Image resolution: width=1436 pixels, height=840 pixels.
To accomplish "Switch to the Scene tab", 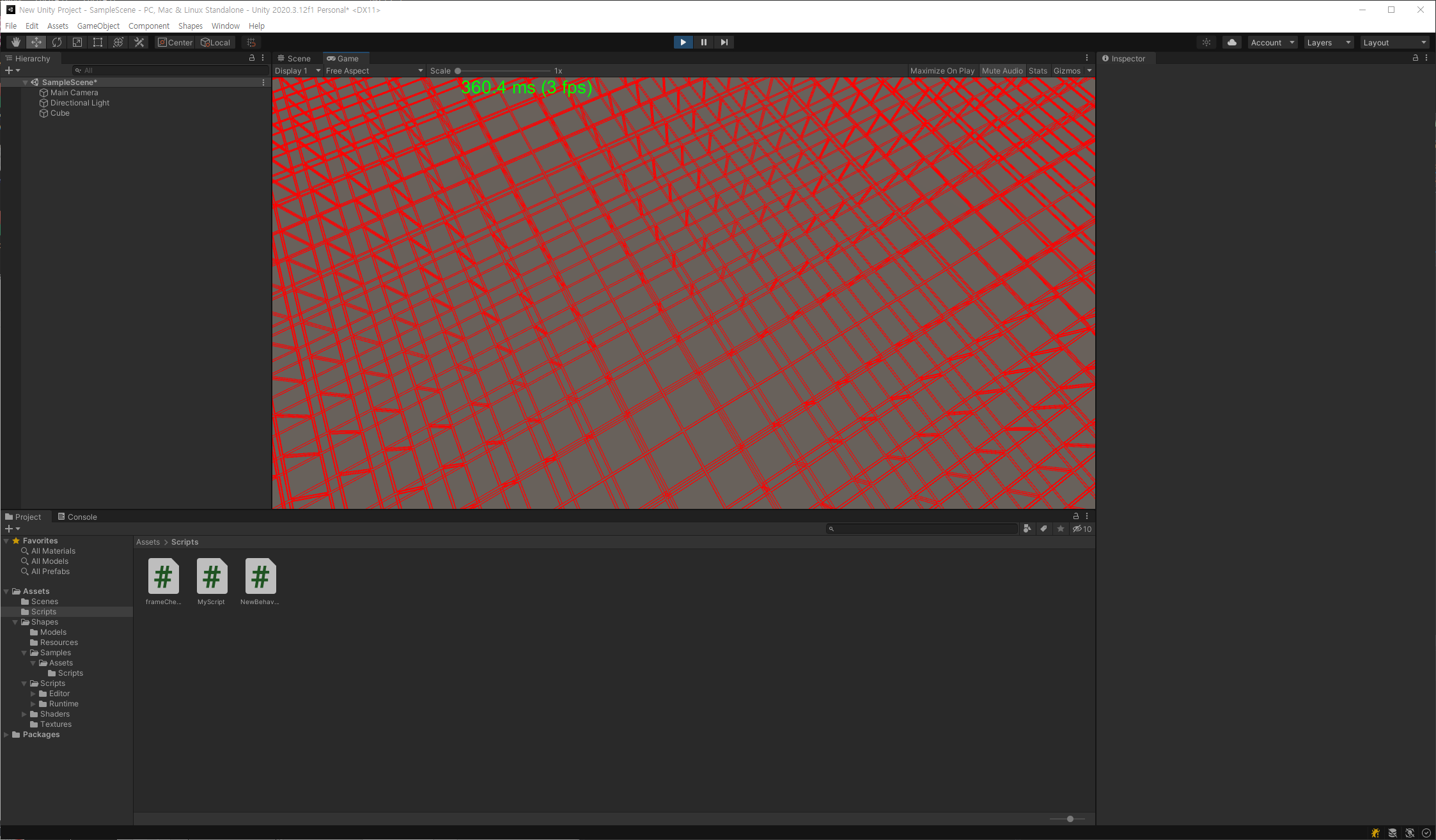I will (x=295, y=58).
